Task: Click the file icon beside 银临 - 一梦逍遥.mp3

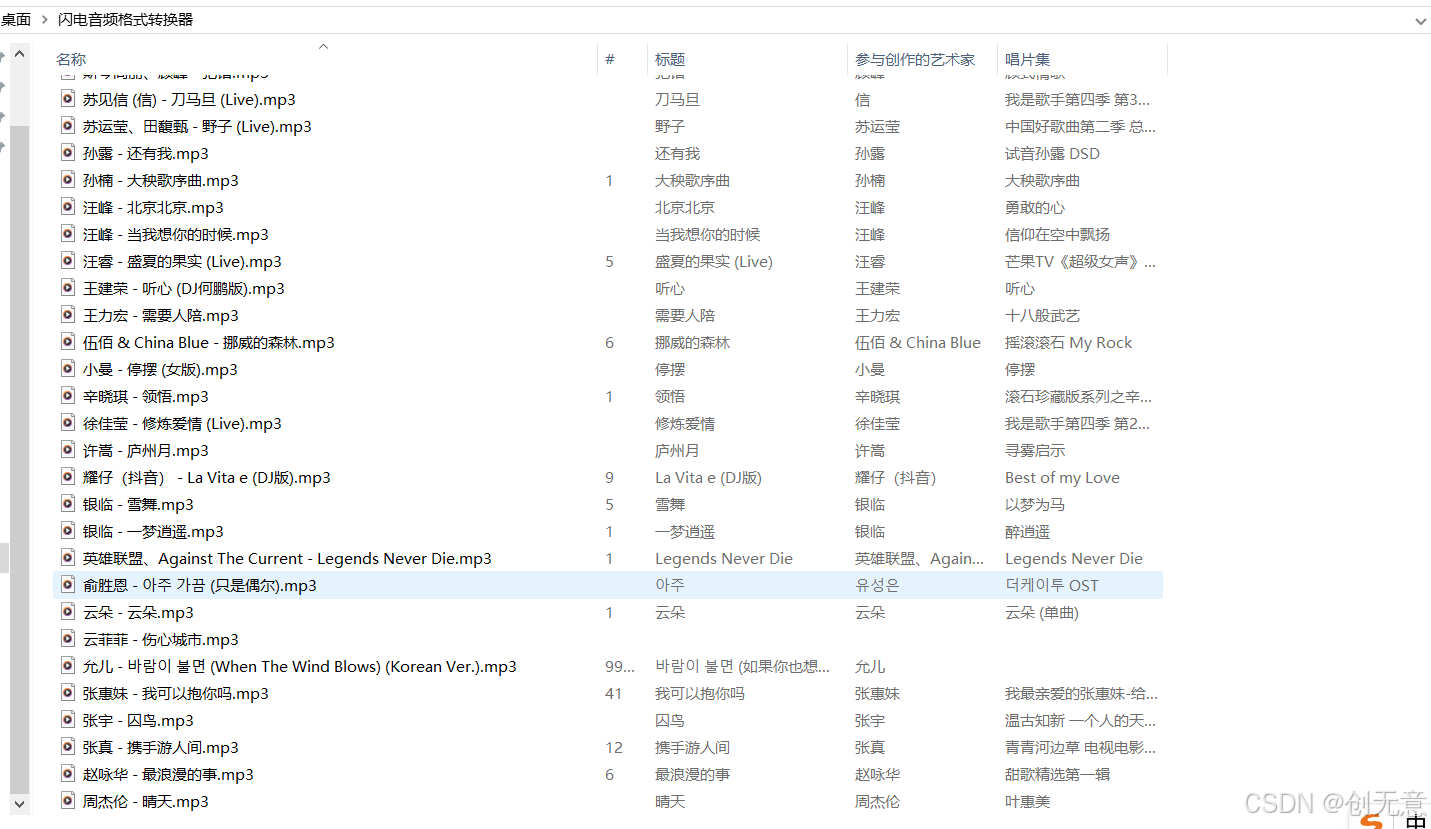Action: point(68,531)
